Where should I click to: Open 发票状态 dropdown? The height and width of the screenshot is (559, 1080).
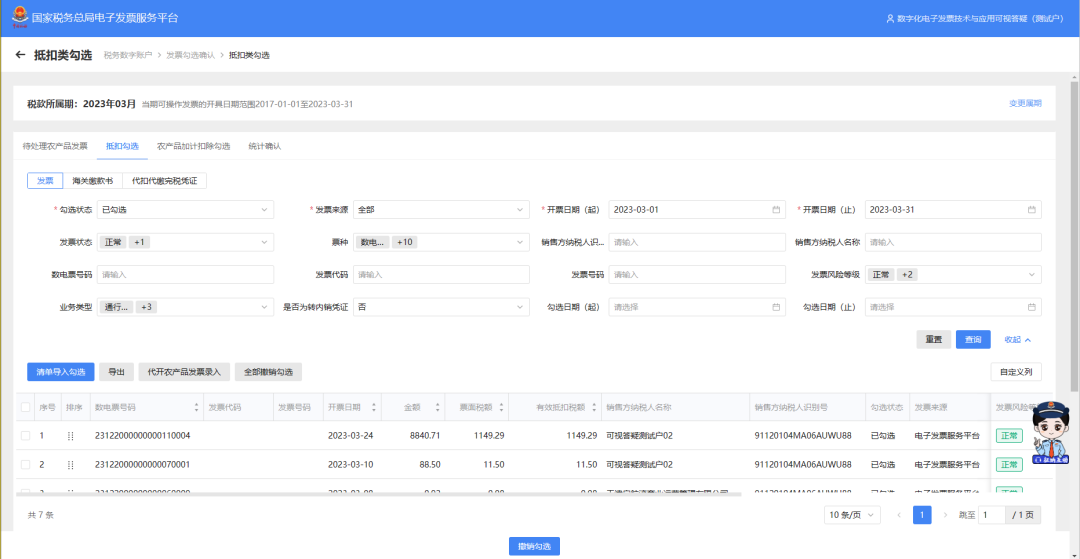coord(185,242)
